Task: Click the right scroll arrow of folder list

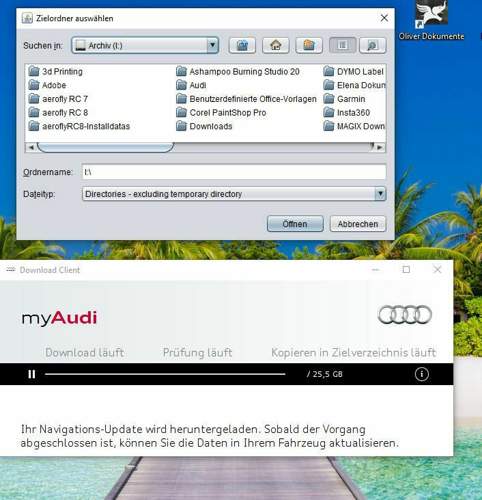Action: 380,147
